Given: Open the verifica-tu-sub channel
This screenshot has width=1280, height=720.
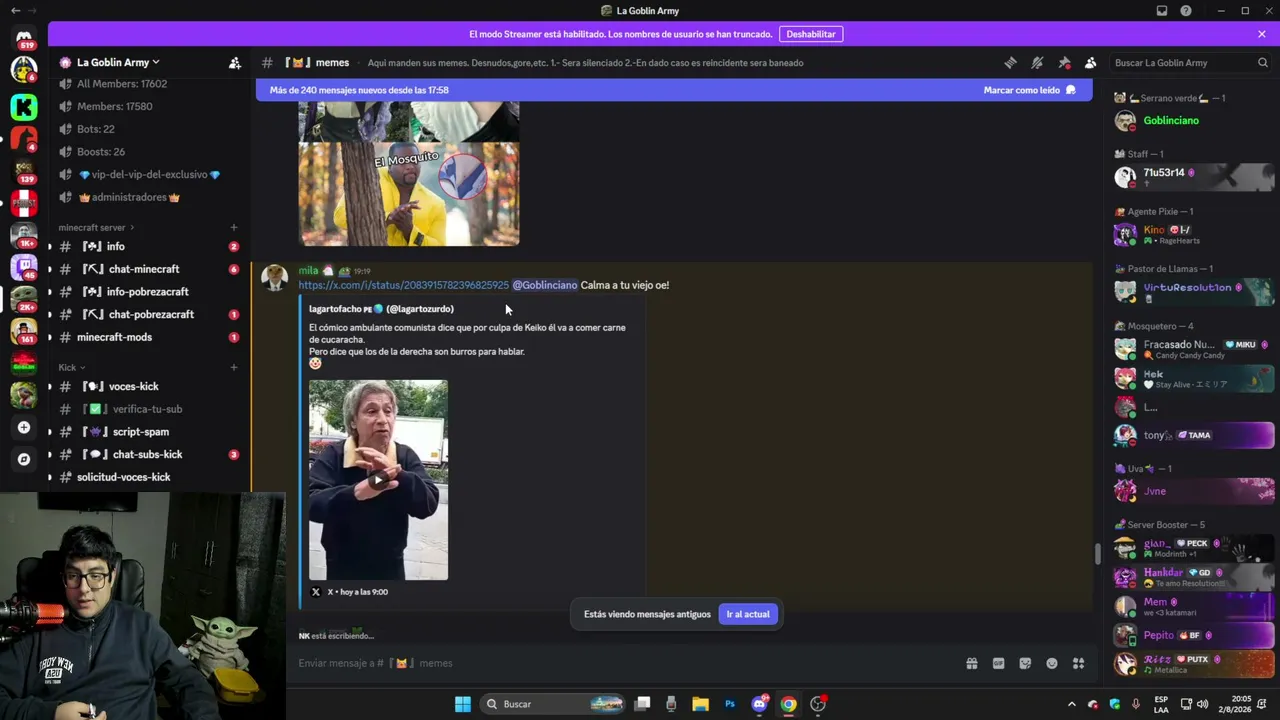Looking at the screenshot, I should click(x=148, y=409).
